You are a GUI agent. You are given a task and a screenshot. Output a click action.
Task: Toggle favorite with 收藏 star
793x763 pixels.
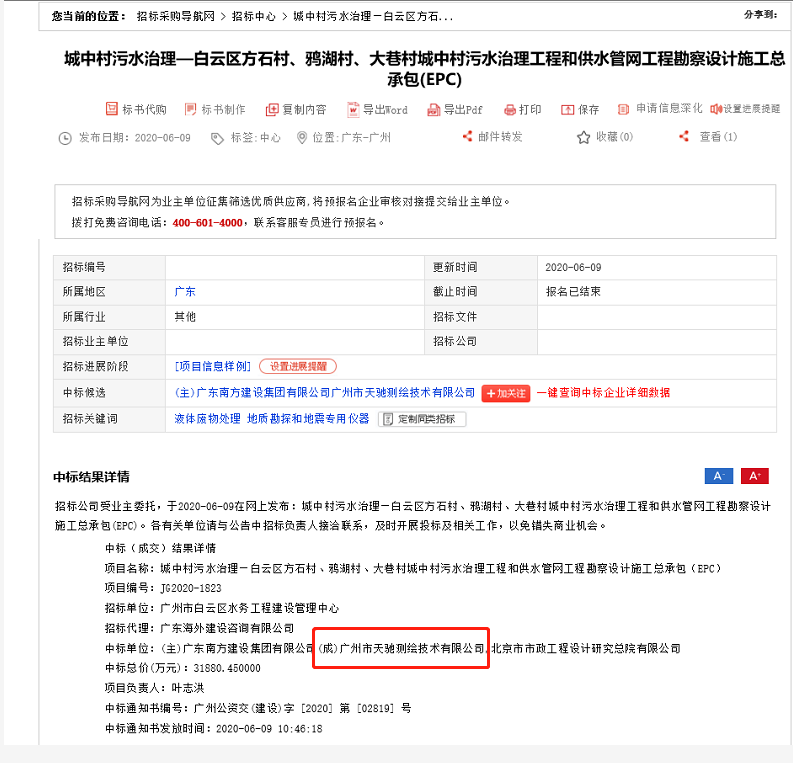click(584, 137)
